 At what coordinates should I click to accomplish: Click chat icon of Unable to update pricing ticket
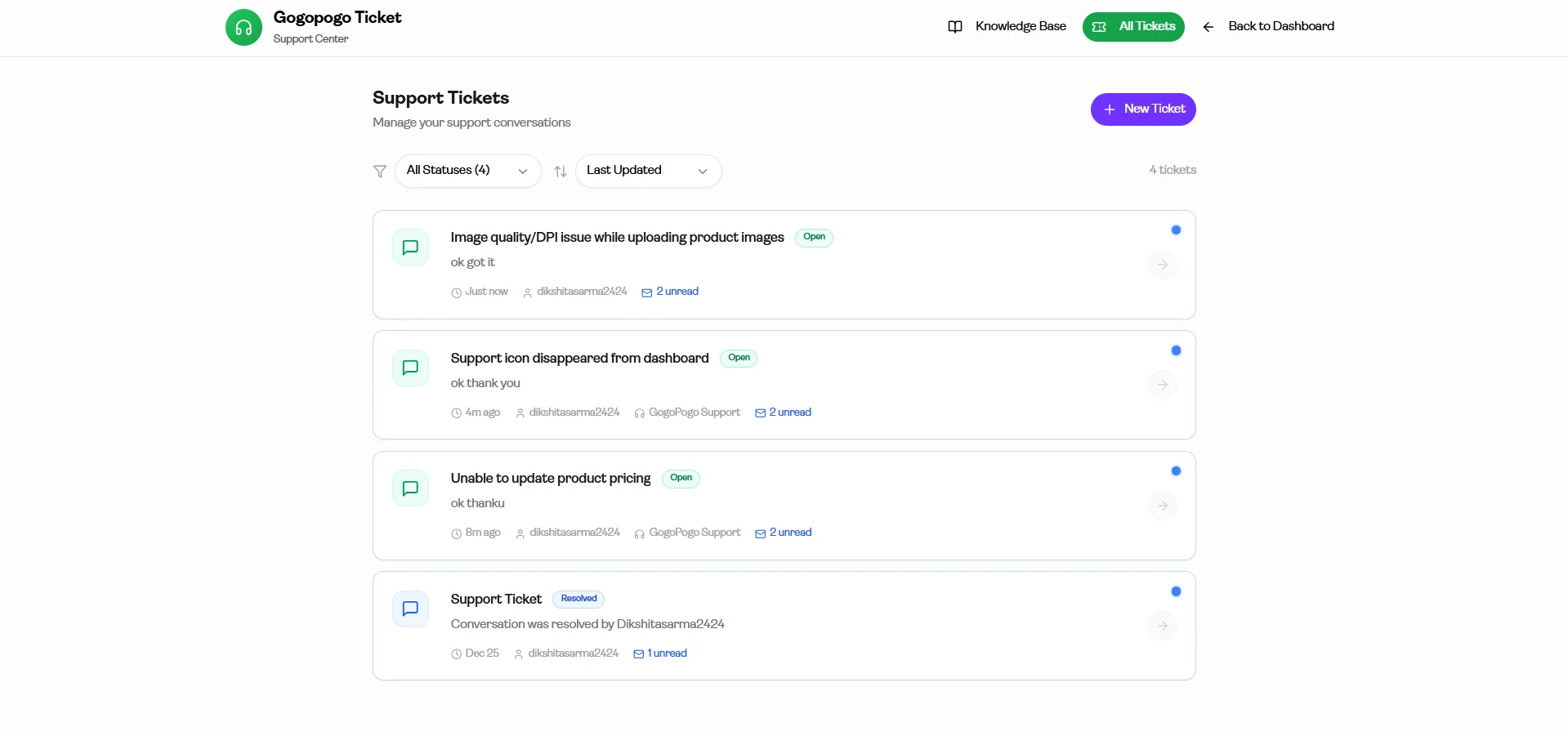[411, 488]
